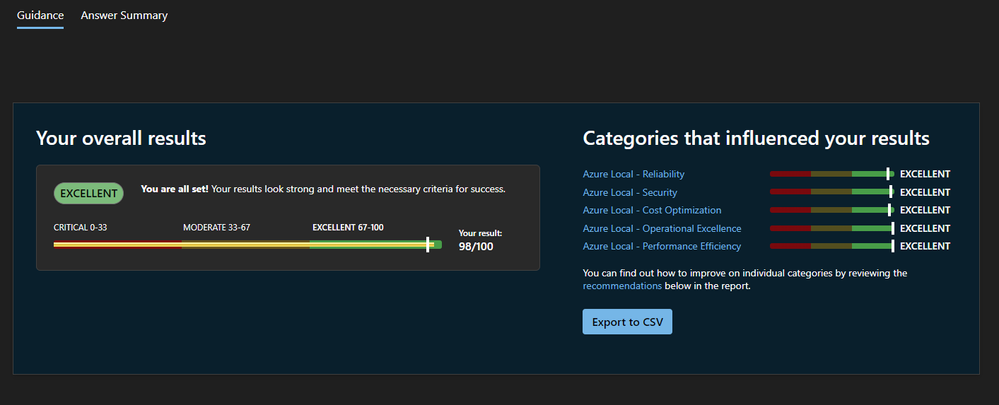Viewport: 999px width, 405px height.
Task: Click the Cost Optimization score bar
Action: pyautogui.click(x=831, y=210)
